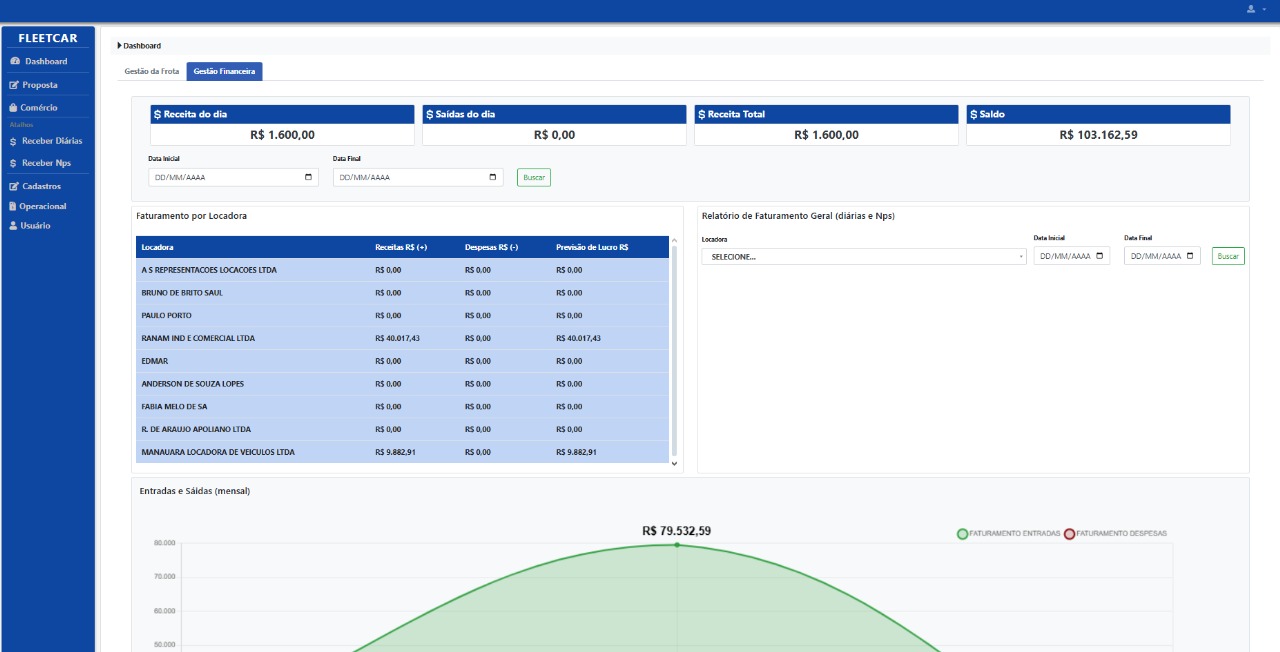This screenshot has width=1280, height=652.
Task: Click the Dashboard breadcrumb triangle
Action: (119, 45)
